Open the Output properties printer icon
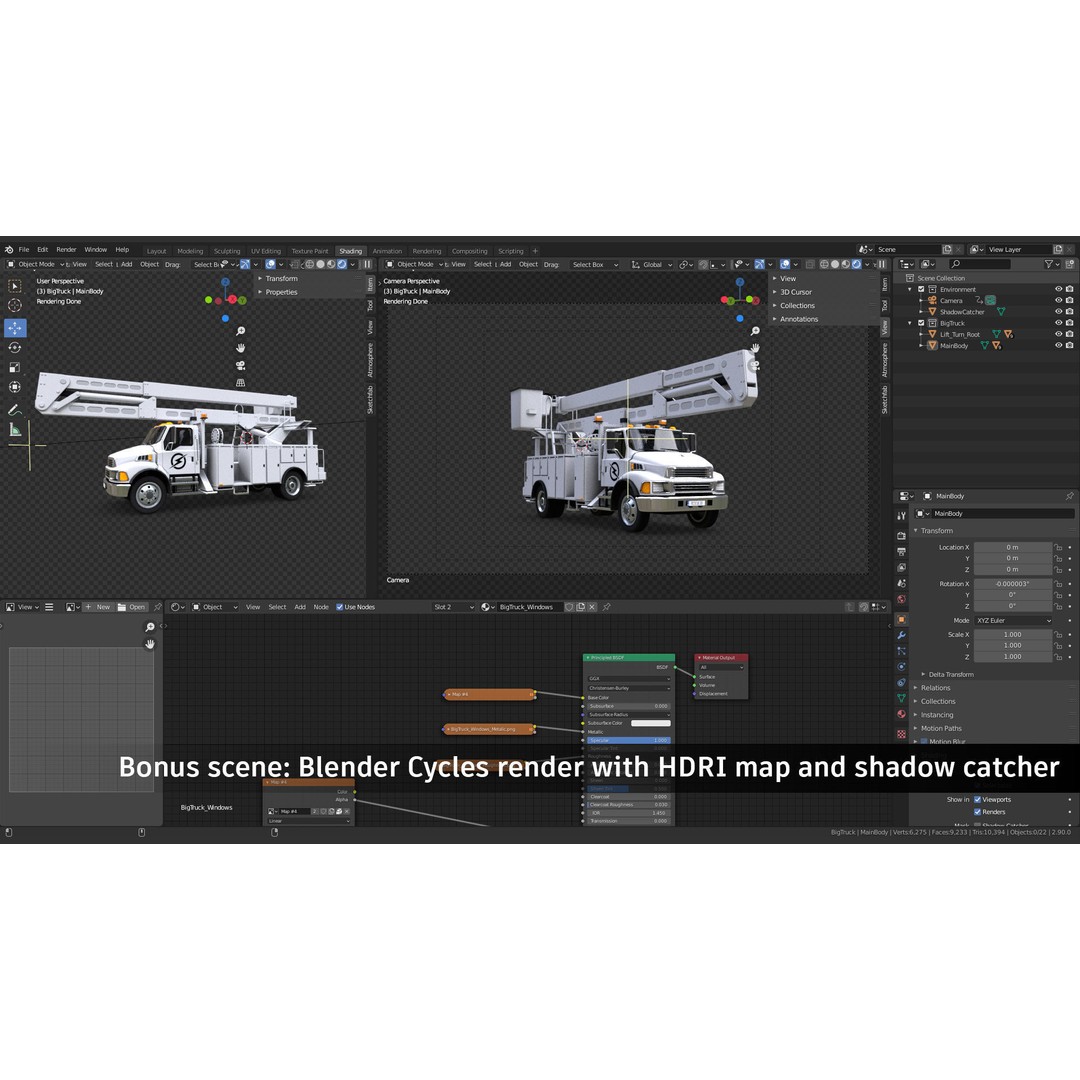The image size is (1080, 1080). point(902,552)
